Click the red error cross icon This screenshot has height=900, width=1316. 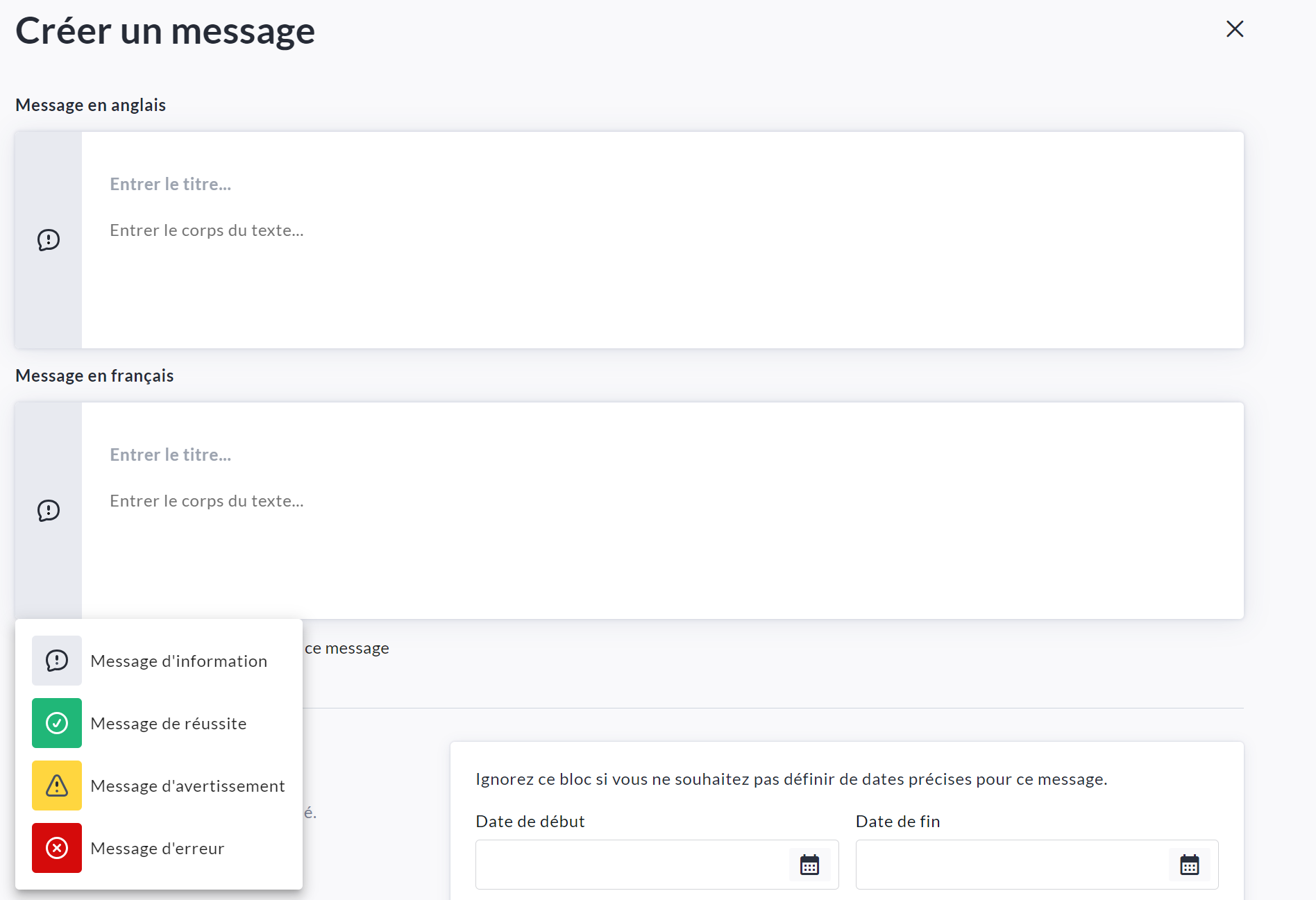[x=57, y=848]
